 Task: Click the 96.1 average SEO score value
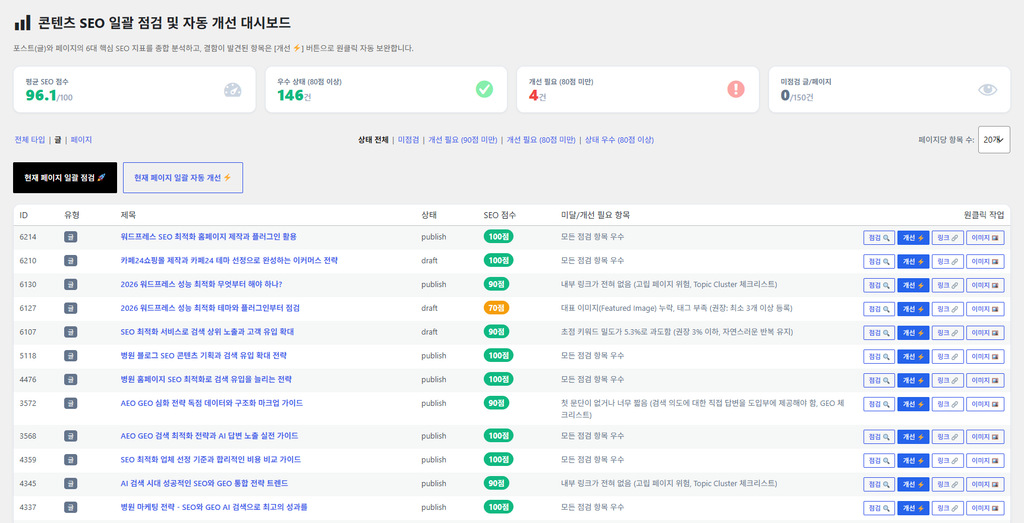click(40, 95)
